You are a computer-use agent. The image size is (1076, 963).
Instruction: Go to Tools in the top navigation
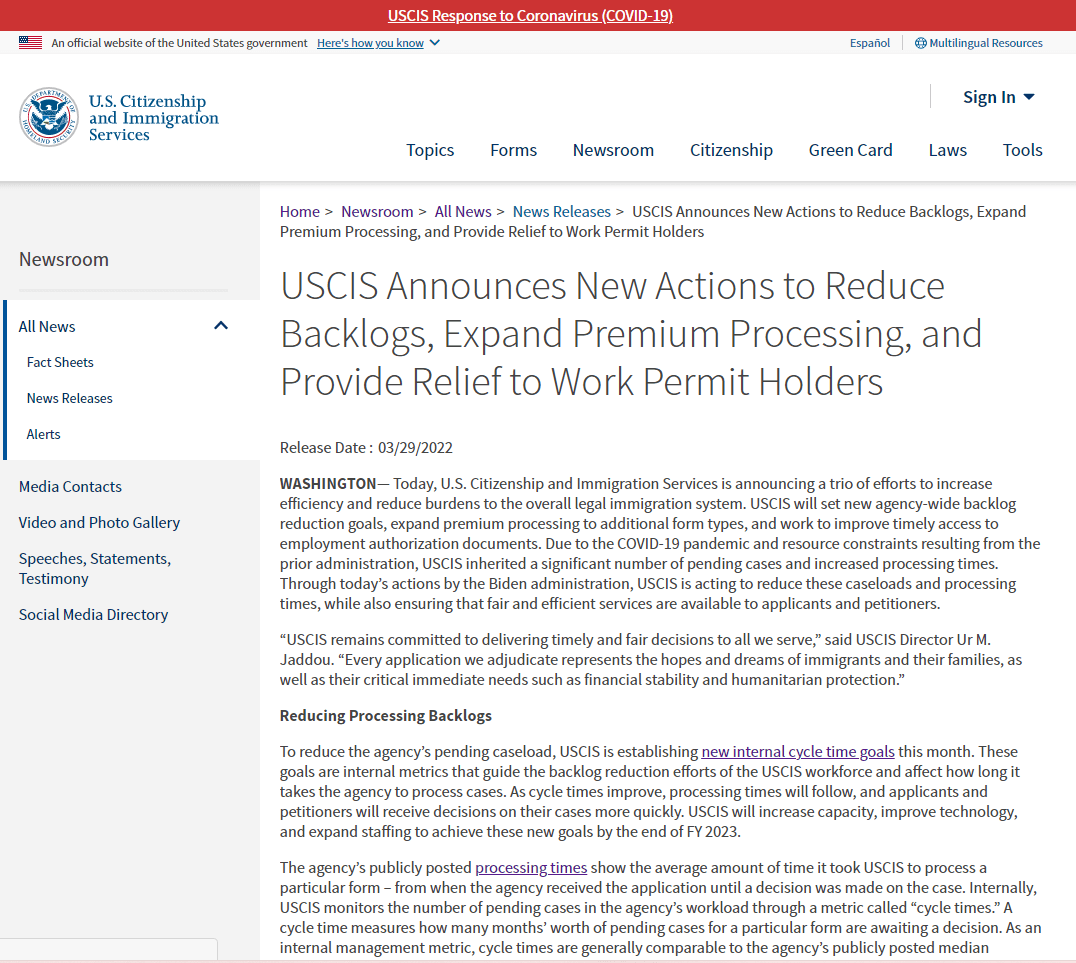coord(1022,150)
